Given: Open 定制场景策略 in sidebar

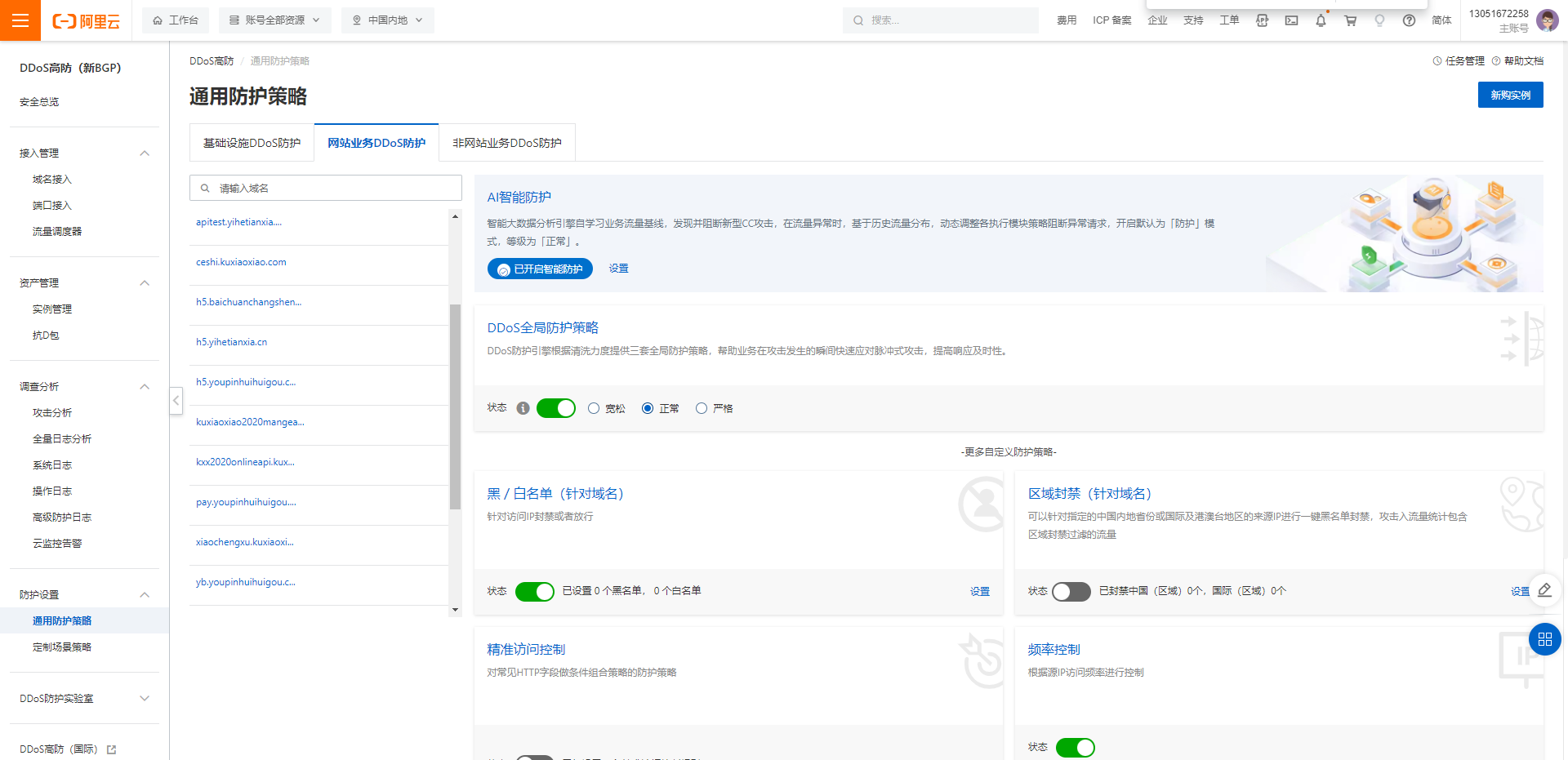Looking at the screenshot, I should [x=62, y=647].
